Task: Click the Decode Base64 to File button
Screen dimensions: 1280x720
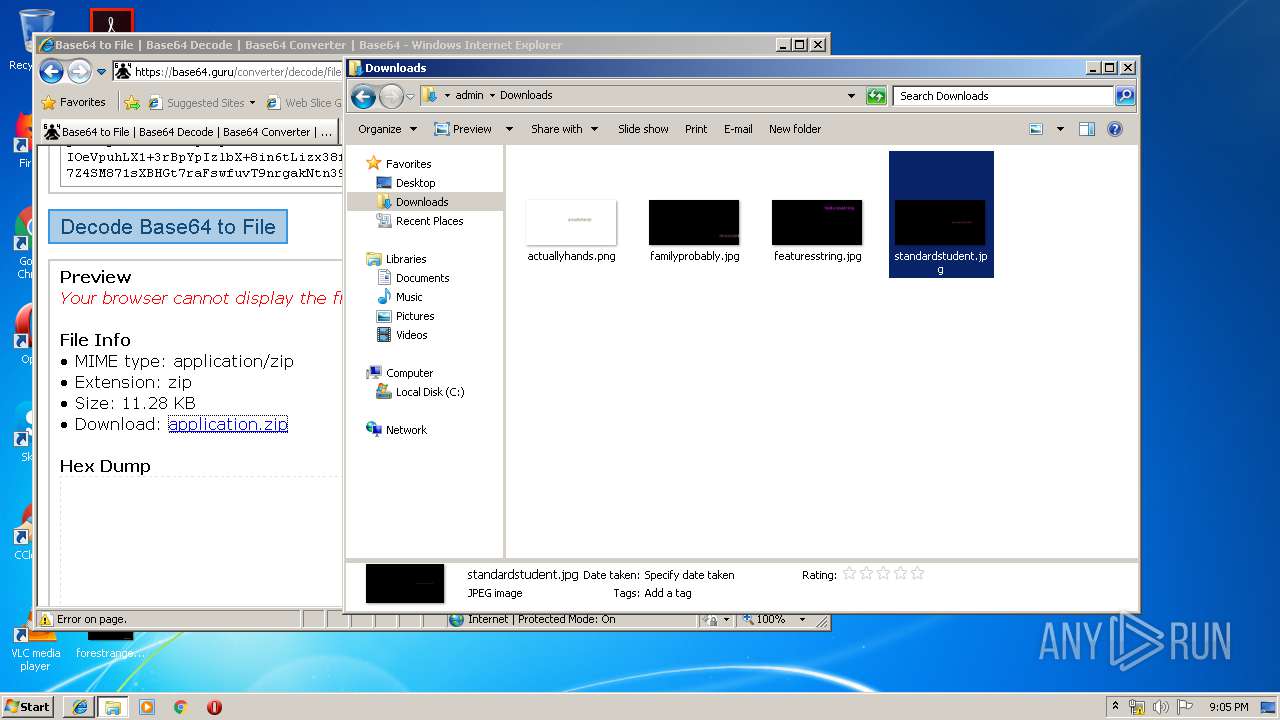Action: click(x=168, y=227)
